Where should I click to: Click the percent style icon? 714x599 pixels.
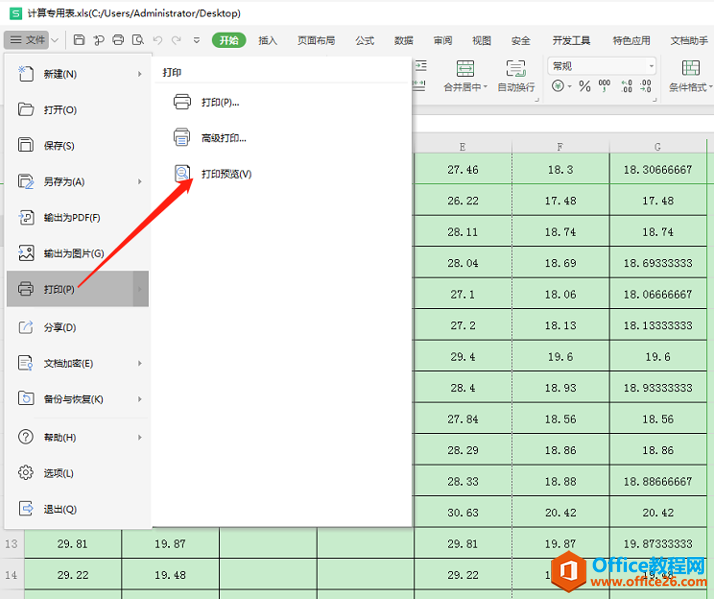tap(585, 86)
